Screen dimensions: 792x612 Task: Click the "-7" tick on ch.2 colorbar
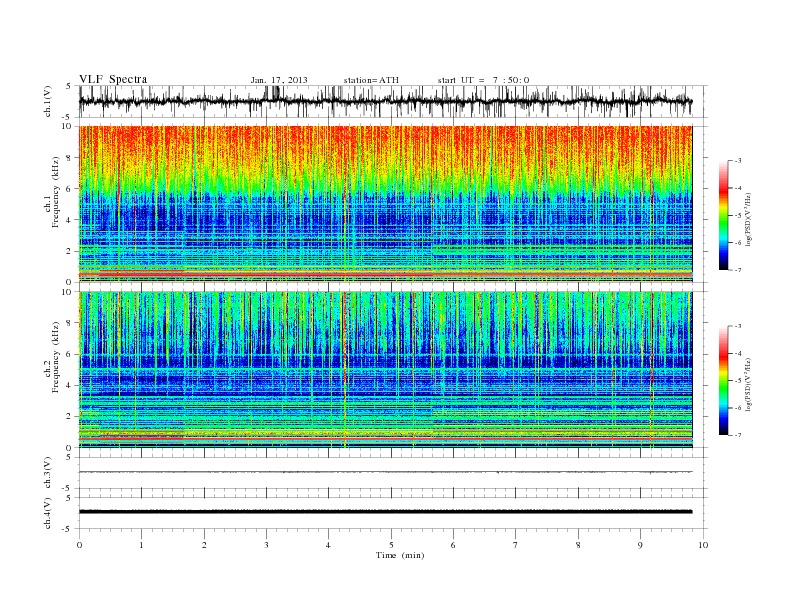pos(738,435)
